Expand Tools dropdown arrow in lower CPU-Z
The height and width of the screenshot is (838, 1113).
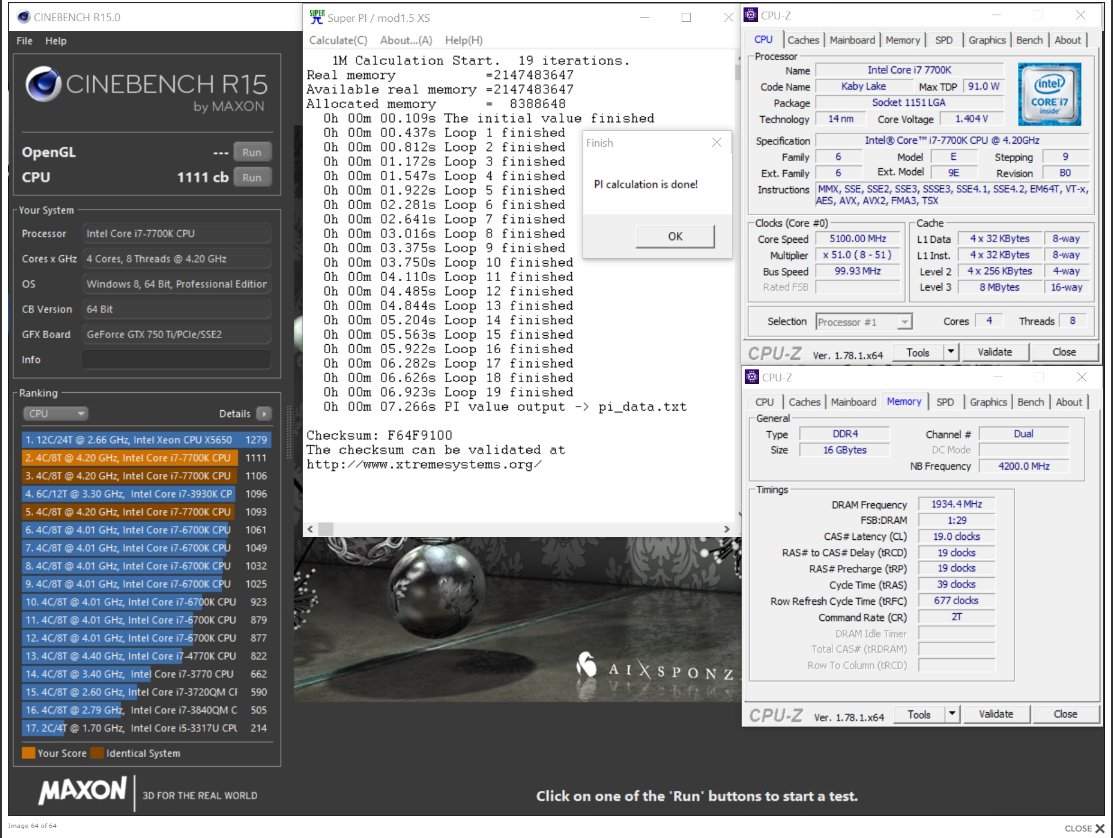click(952, 714)
